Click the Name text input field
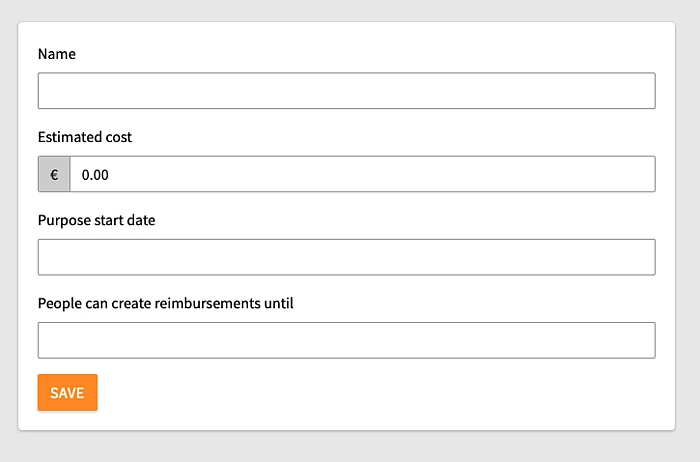The height and width of the screenshot is (462, 700). point(346,91)
